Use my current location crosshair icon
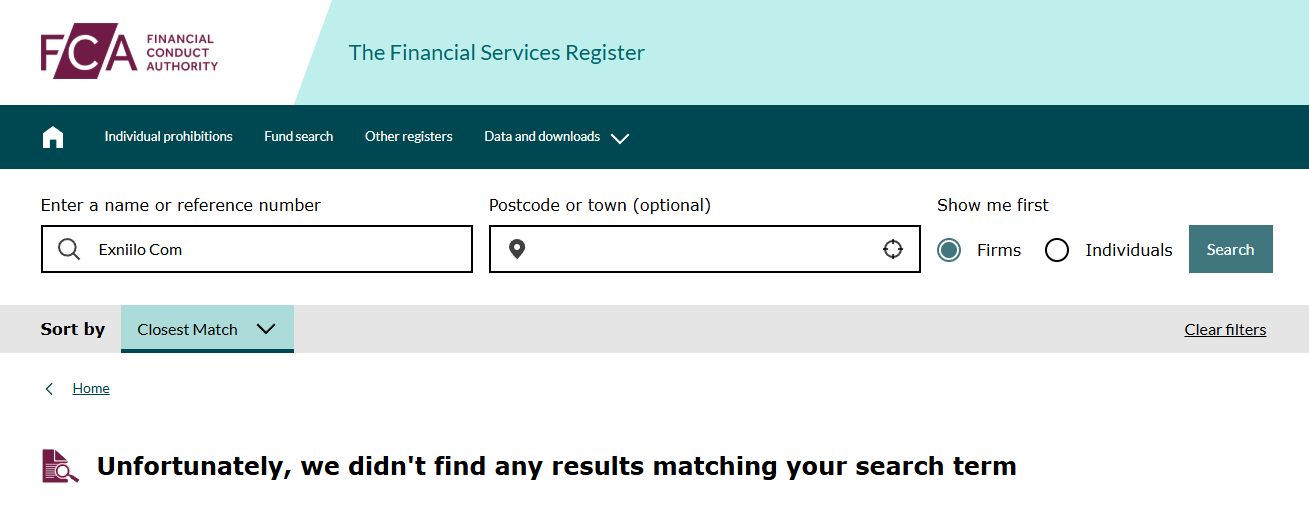The height and width of the screenshot is (517, 1309). click(x=893, y=249)
